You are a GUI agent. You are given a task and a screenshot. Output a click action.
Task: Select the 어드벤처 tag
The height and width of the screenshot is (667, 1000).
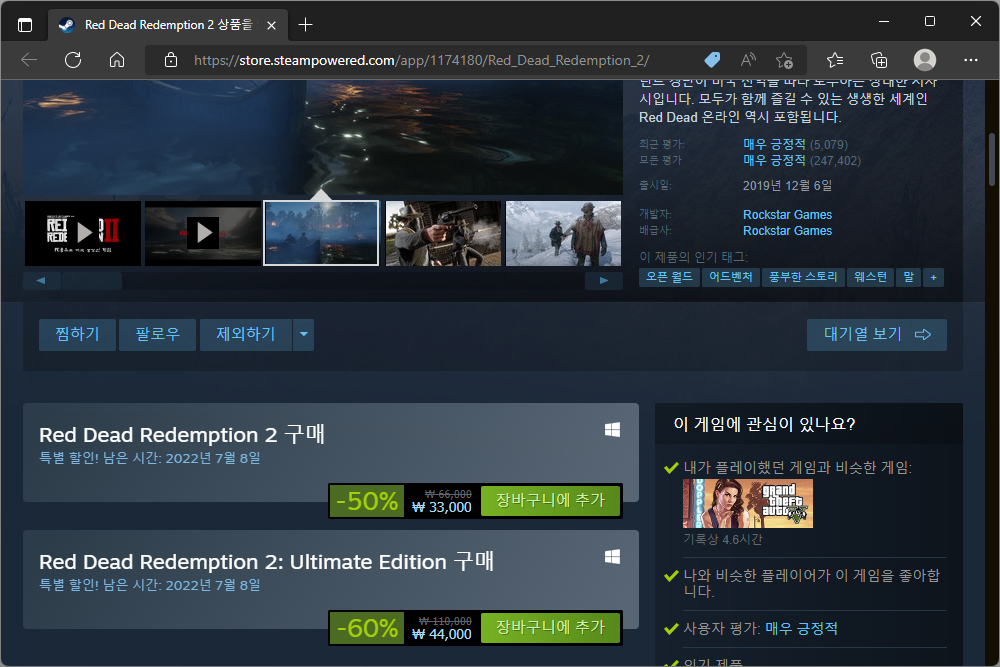coord(731,277)
